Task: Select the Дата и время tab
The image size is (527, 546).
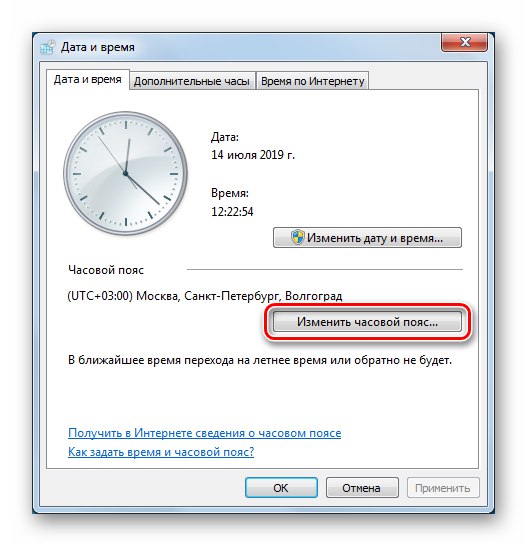Action: pyautogui.click(x=88, y=80)
